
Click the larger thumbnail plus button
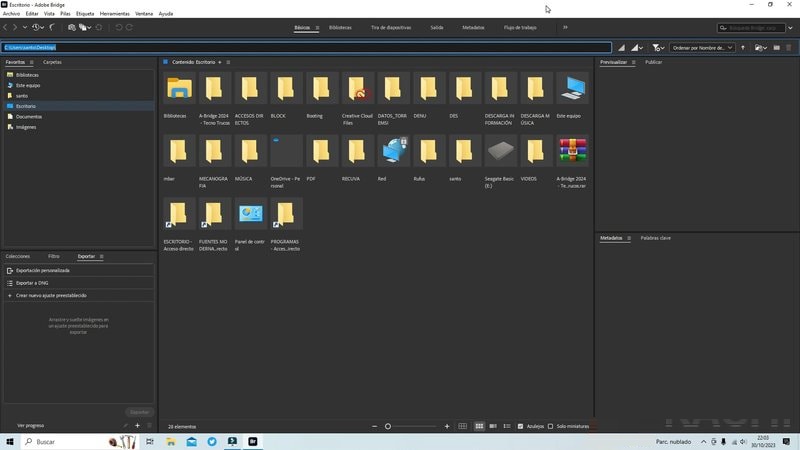pyautogui.click(x=447, y=426)
